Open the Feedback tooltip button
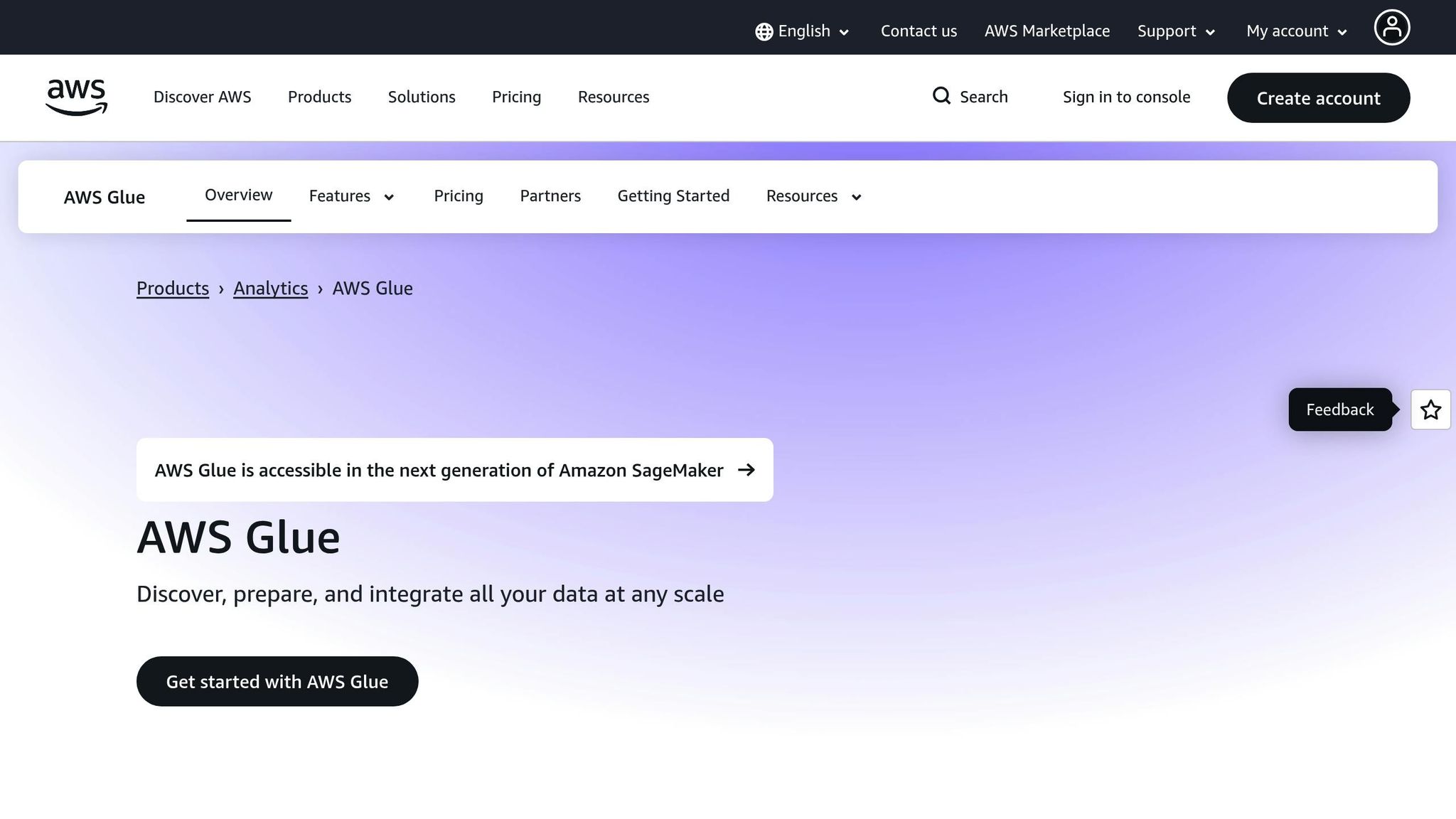Viewport: 1456px width, 819px height. (x=1339, y=409)
